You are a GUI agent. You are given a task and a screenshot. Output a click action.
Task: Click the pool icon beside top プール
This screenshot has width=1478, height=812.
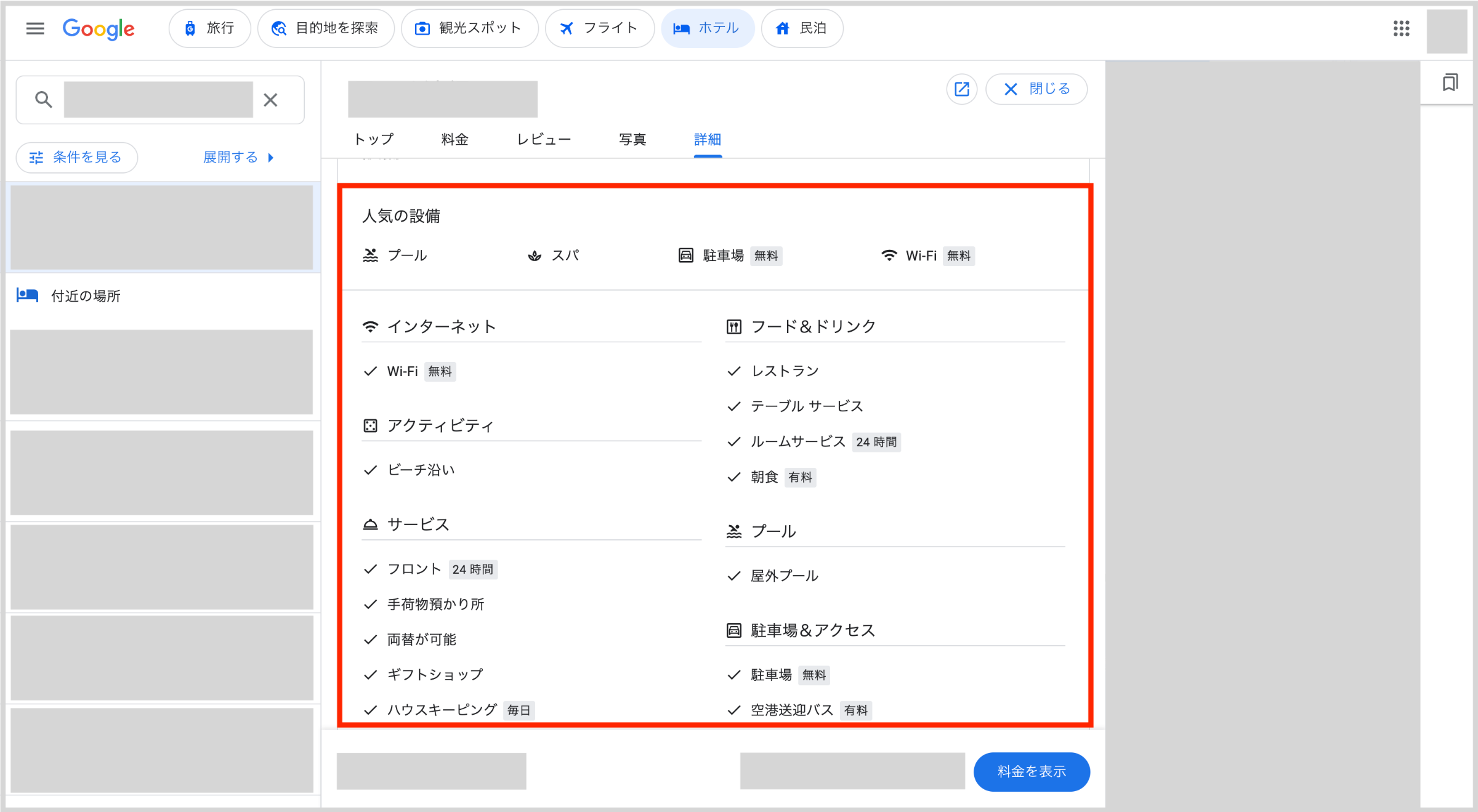pos(370,255)
